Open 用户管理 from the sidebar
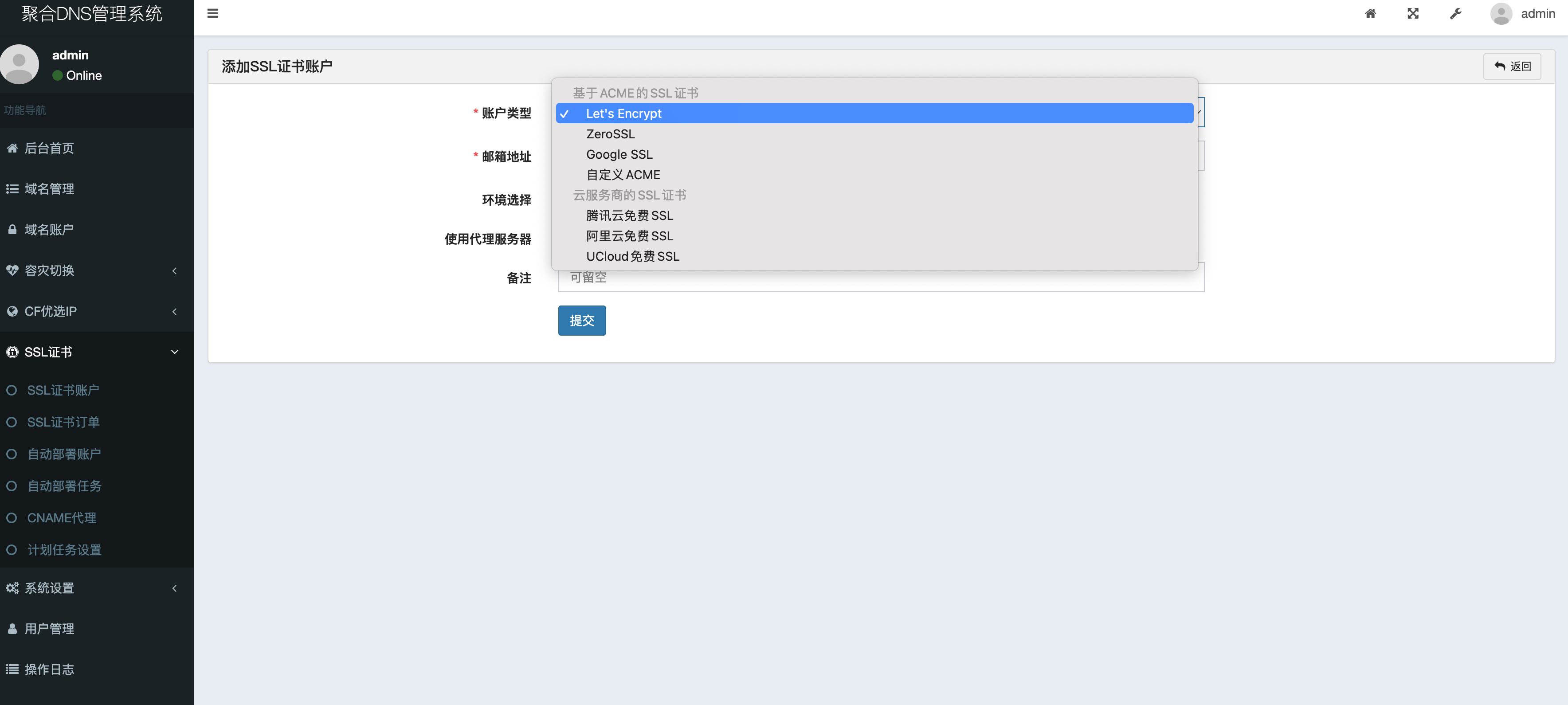 97,629
